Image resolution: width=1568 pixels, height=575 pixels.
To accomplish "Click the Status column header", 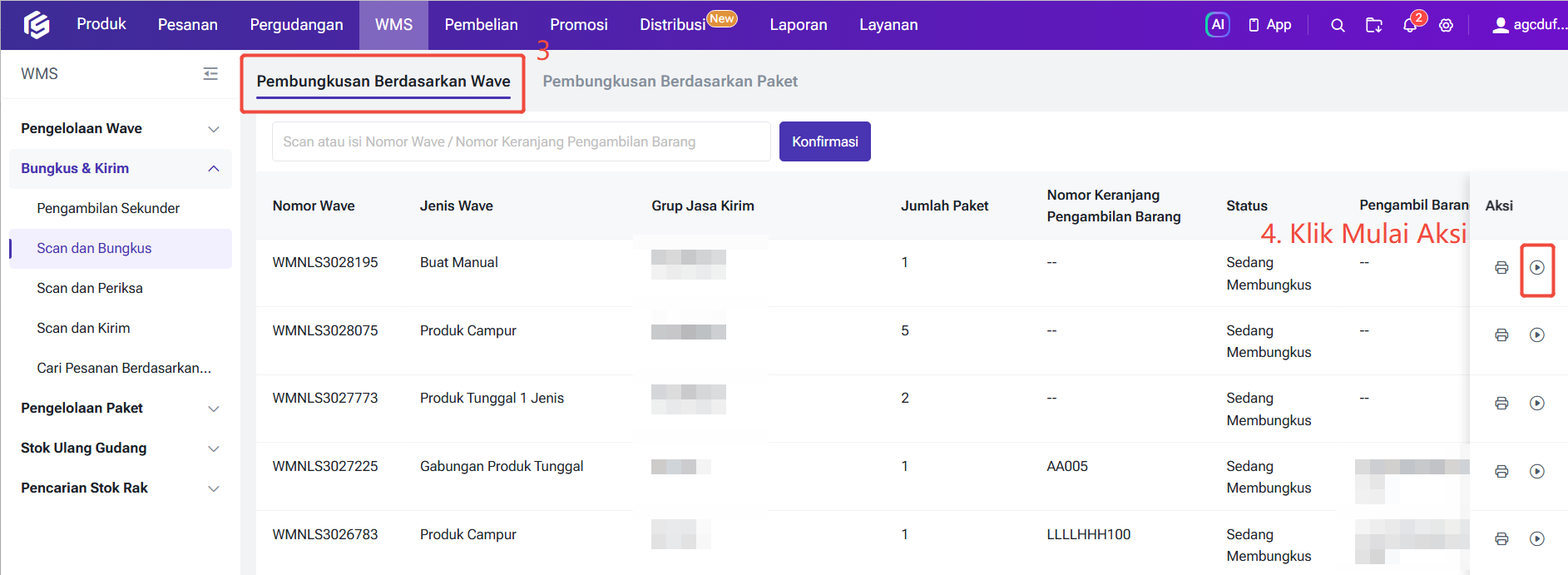I will coord(1247,206).
